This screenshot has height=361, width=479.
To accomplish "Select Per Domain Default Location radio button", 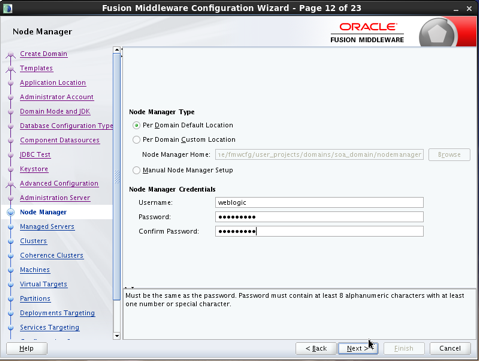I will pyautogui.click(x=136, y=125).
